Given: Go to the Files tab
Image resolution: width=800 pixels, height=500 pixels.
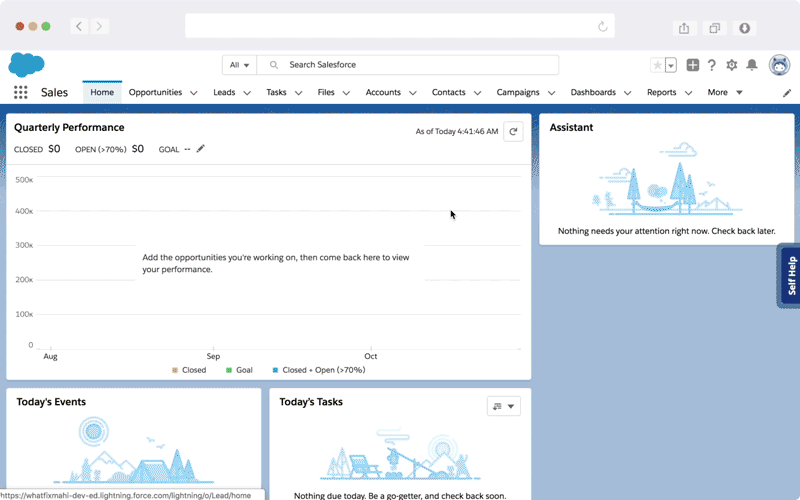Looking at the screenshot, I should pyautogui.click(x=326, y=92).
